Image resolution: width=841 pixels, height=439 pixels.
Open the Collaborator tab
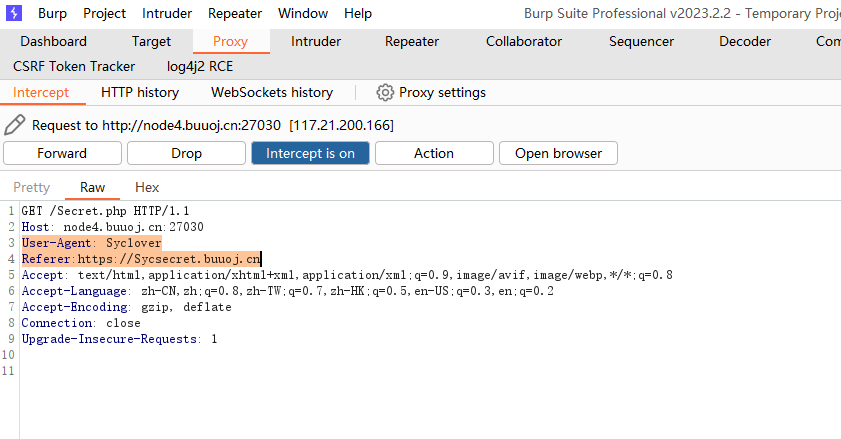click(x=523, y=41)
